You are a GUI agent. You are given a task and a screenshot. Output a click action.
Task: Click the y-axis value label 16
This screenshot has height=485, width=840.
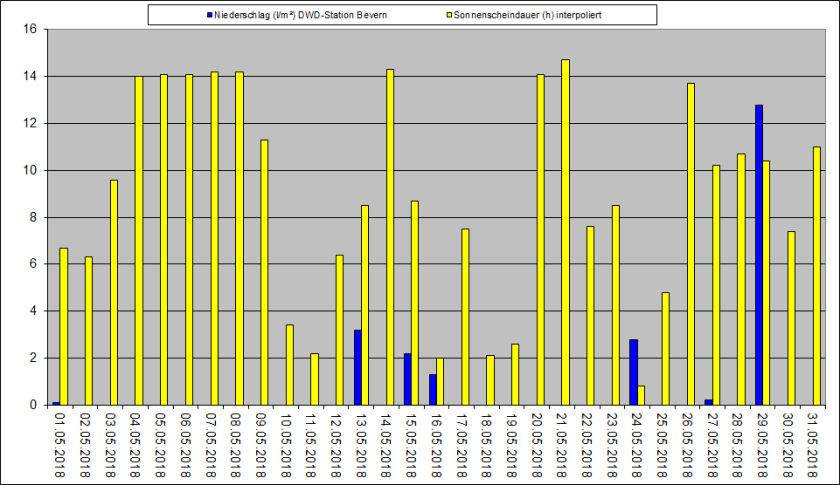(x=29, y=30)
